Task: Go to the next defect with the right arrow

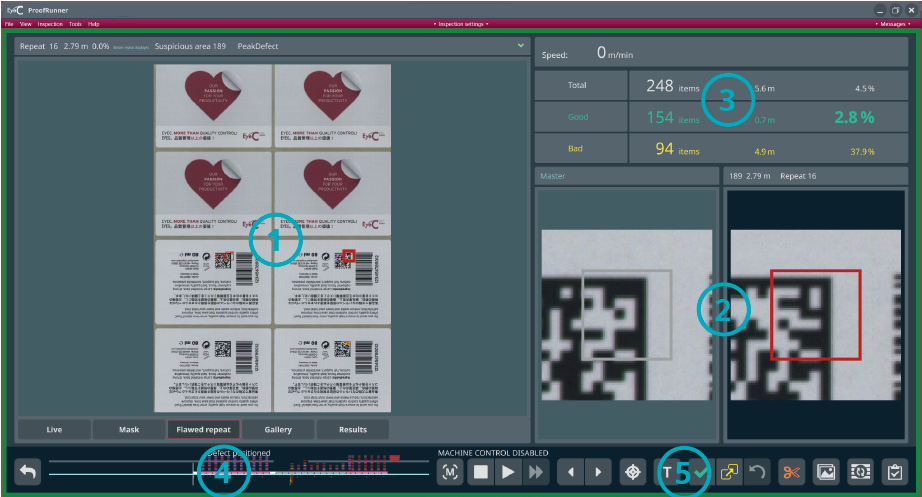Action: pyautogui.click(x=598, y=472)
